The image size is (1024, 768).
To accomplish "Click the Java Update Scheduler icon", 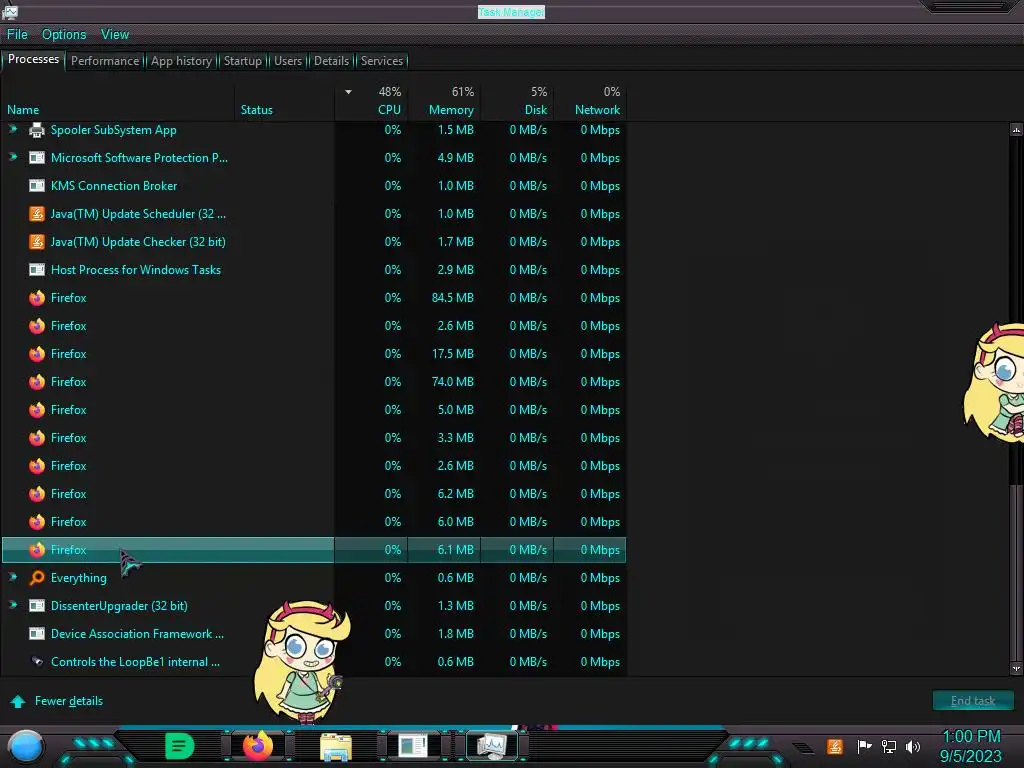I will [x=37, y=214].
